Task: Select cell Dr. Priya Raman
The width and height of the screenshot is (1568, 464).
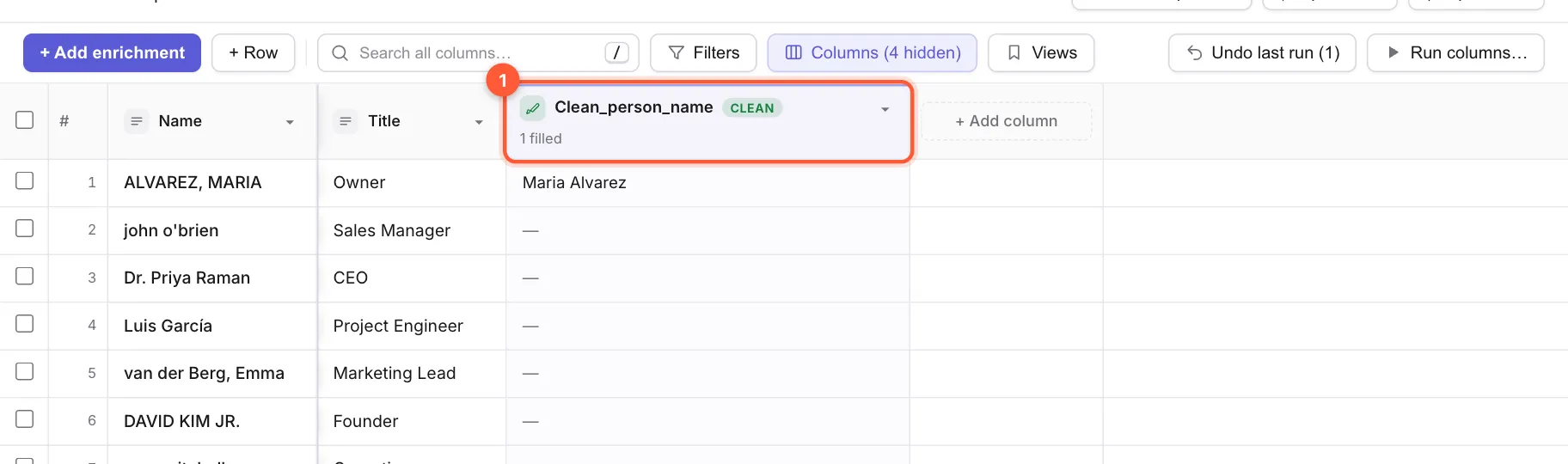Action: point(212,278)
